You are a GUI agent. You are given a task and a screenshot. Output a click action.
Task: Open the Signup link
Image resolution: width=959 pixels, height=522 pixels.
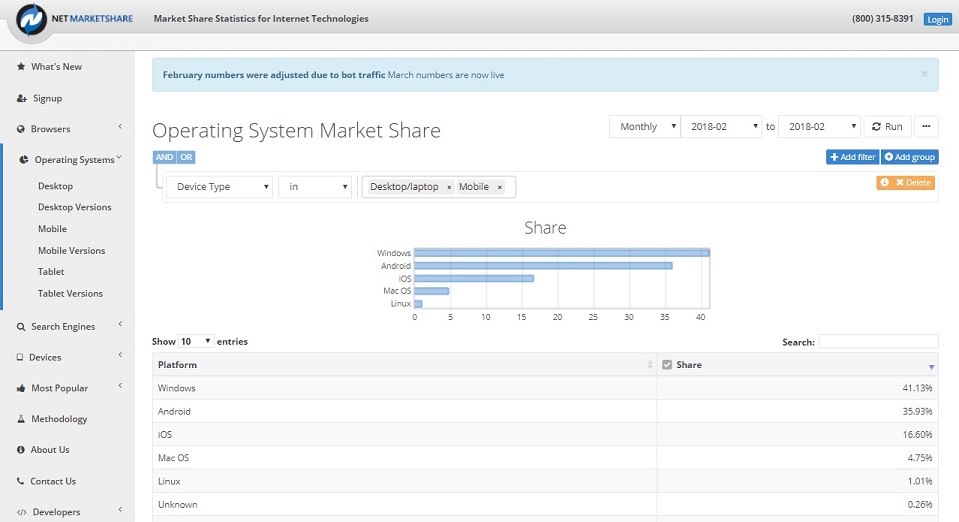[47, 99]
